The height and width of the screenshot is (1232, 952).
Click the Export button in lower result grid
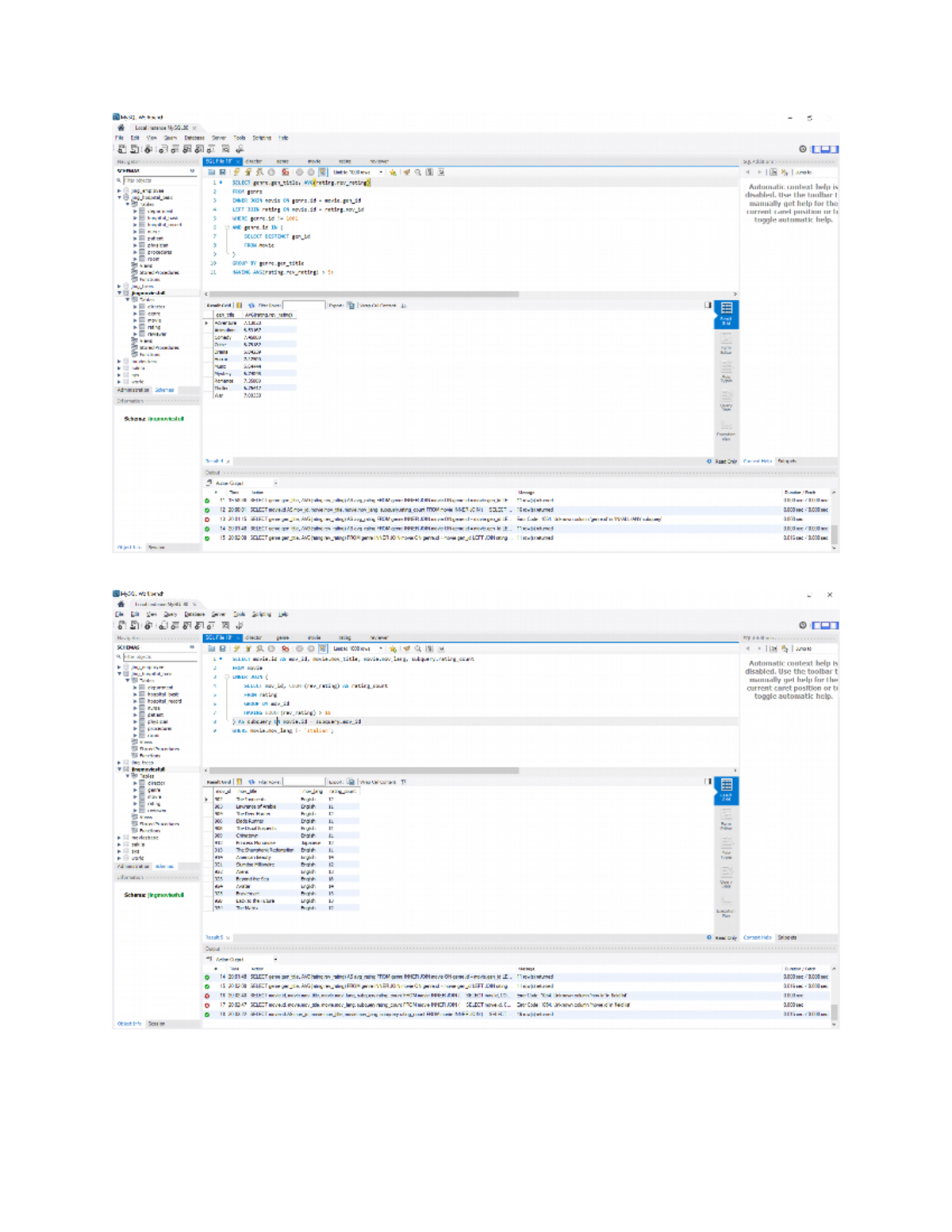[351, 782]
